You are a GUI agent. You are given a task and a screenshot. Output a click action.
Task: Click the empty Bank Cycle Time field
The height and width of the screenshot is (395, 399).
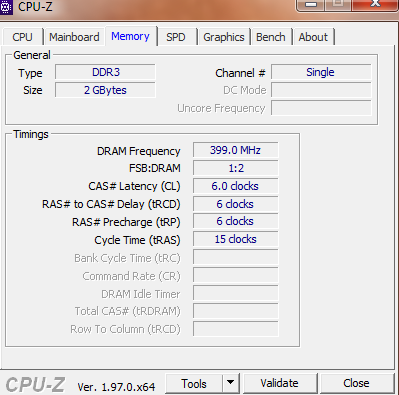coord(236,257)
